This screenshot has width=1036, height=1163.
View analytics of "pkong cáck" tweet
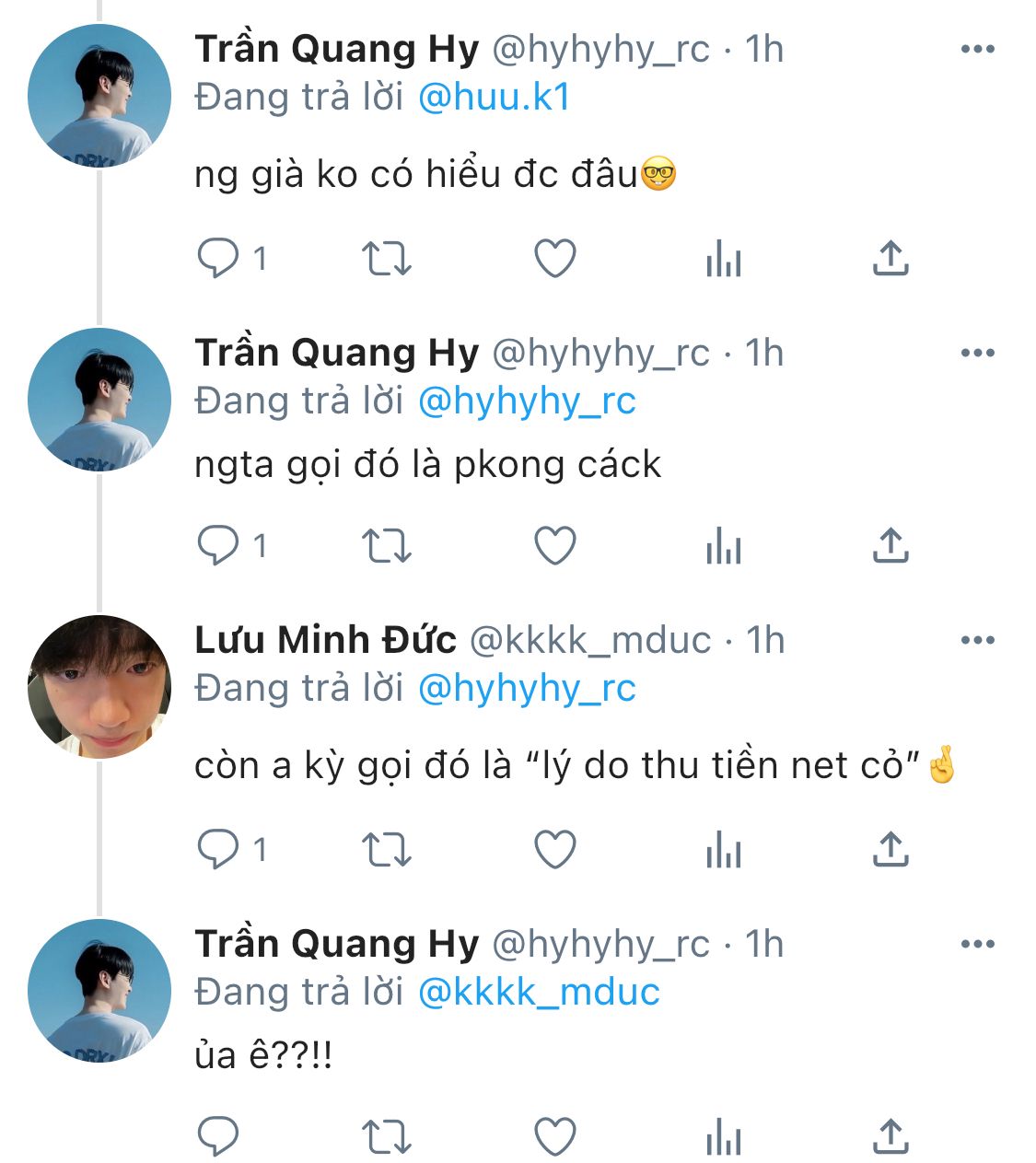coord(723,546)
